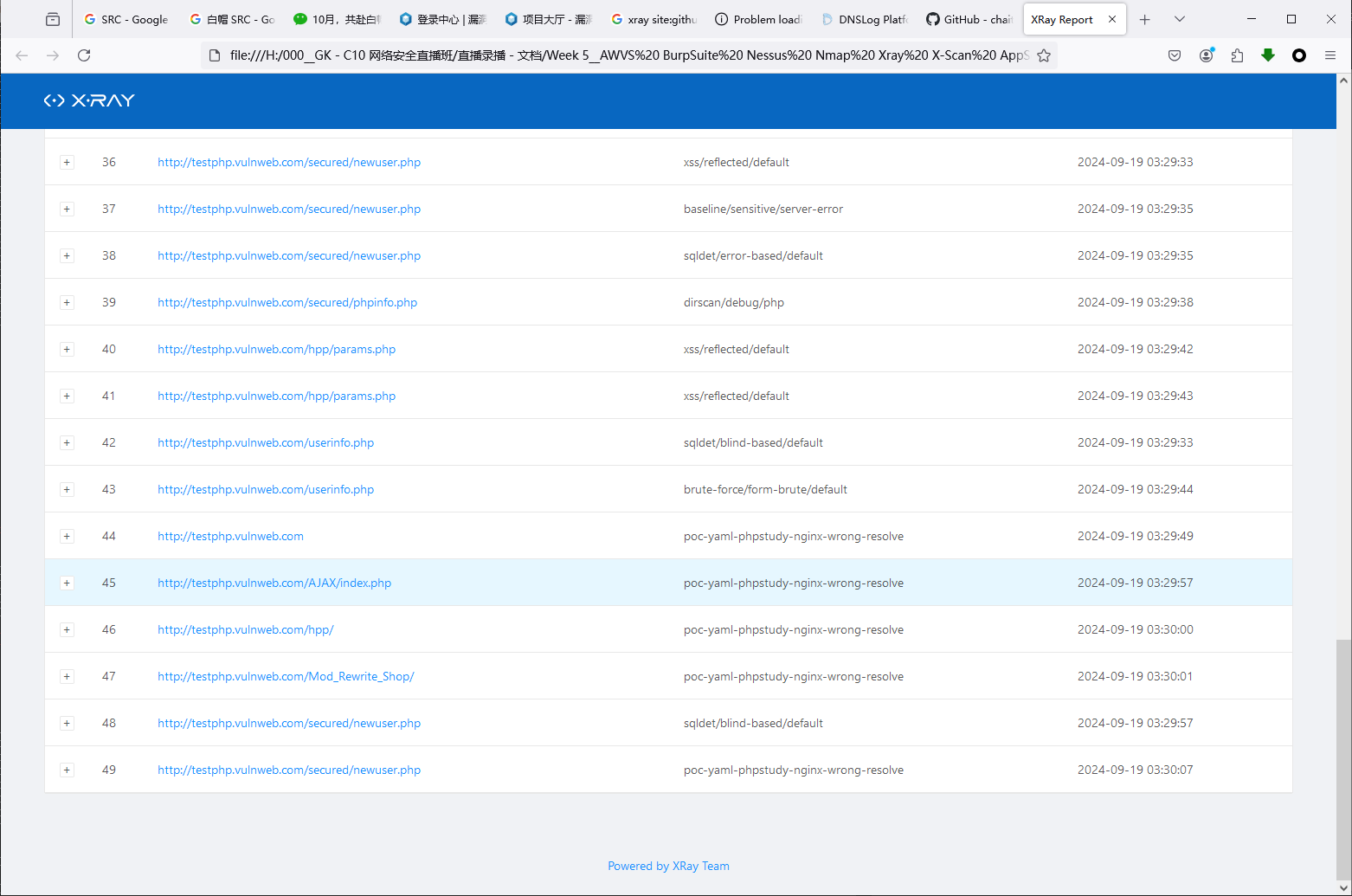Open the Pocket save icon

[x=1175, y=55]
